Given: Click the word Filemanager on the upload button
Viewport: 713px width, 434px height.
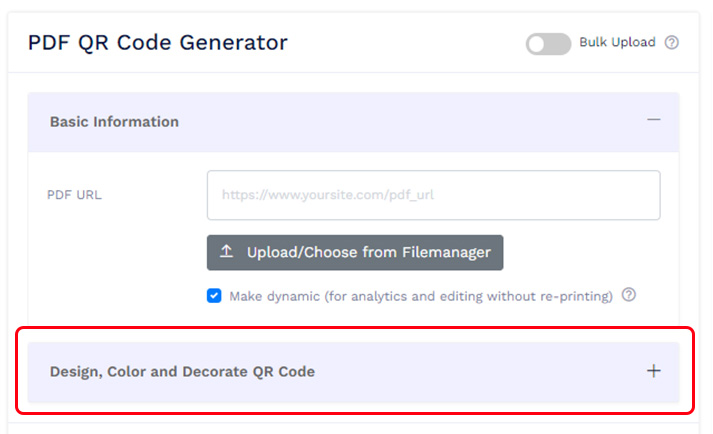Looking at the screenshot, I should pyautogui.click(x=445, y=253).
